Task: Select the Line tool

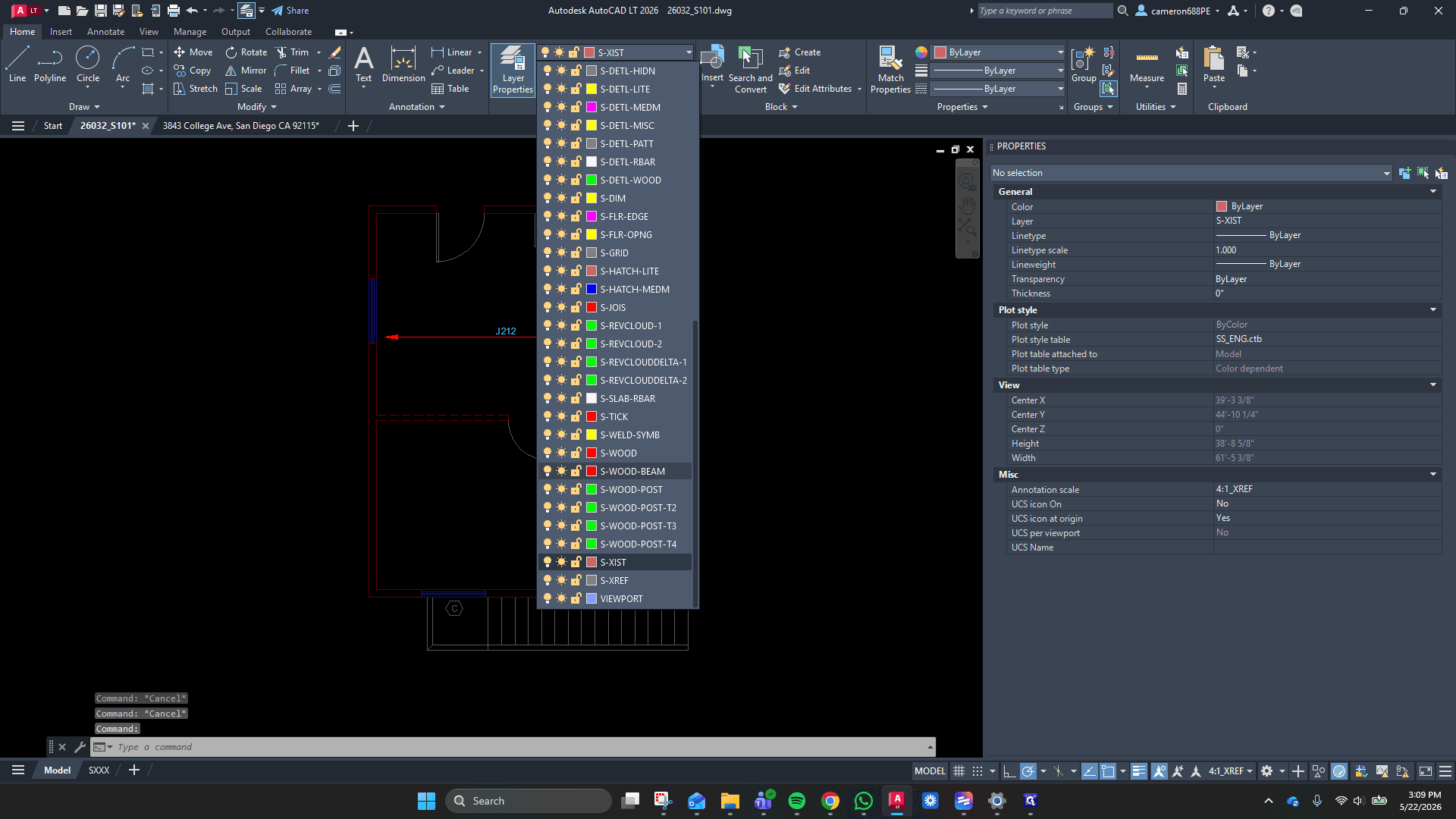Action: (x=17, y=64)
